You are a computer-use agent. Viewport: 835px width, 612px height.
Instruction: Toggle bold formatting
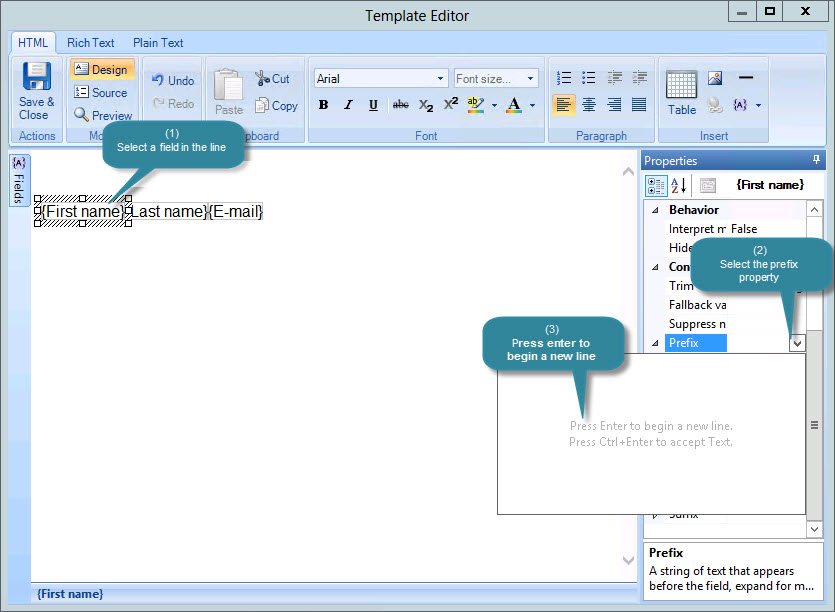coord(323,104)
